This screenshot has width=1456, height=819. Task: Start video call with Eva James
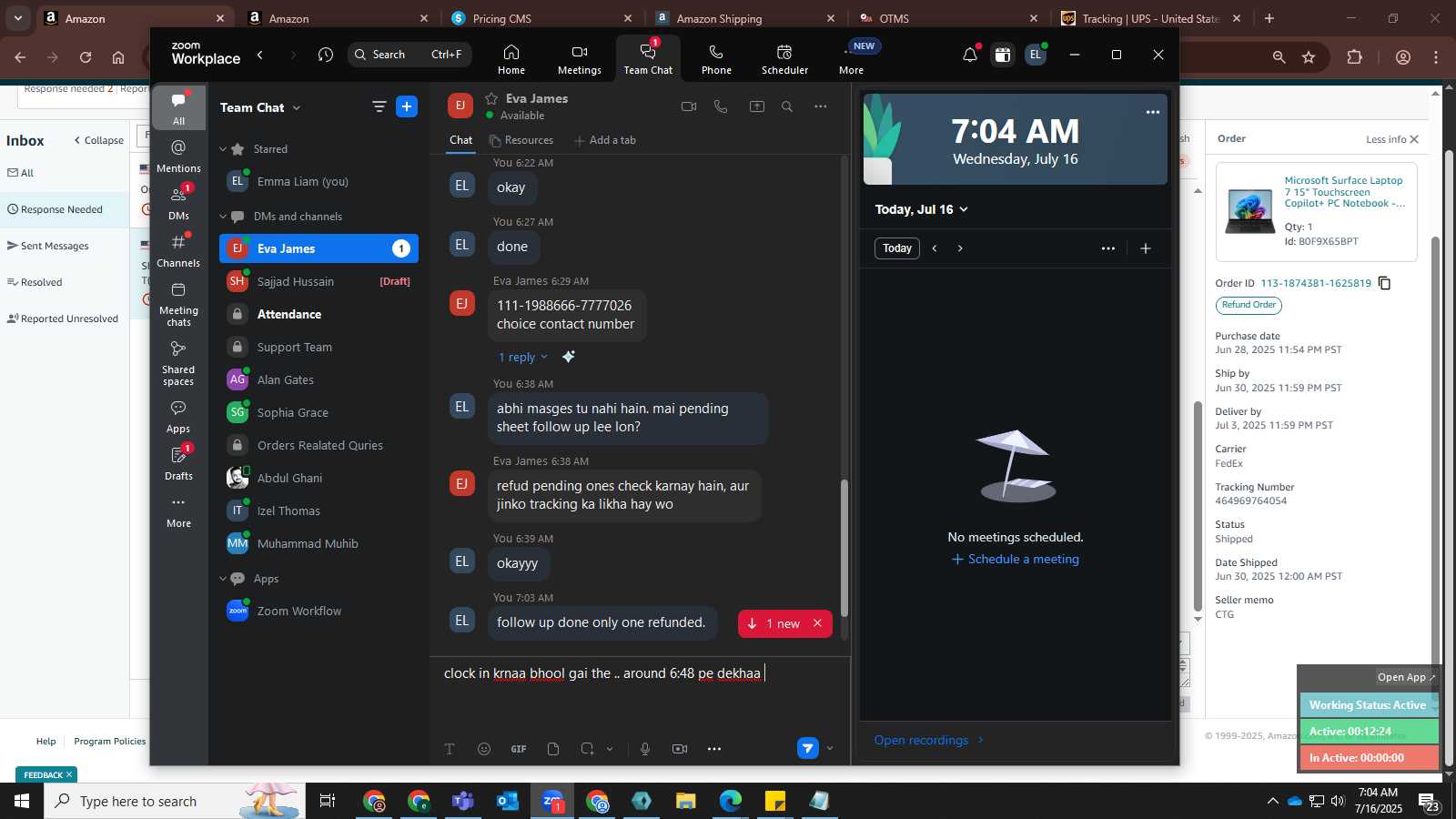click(x=689, y=106)
